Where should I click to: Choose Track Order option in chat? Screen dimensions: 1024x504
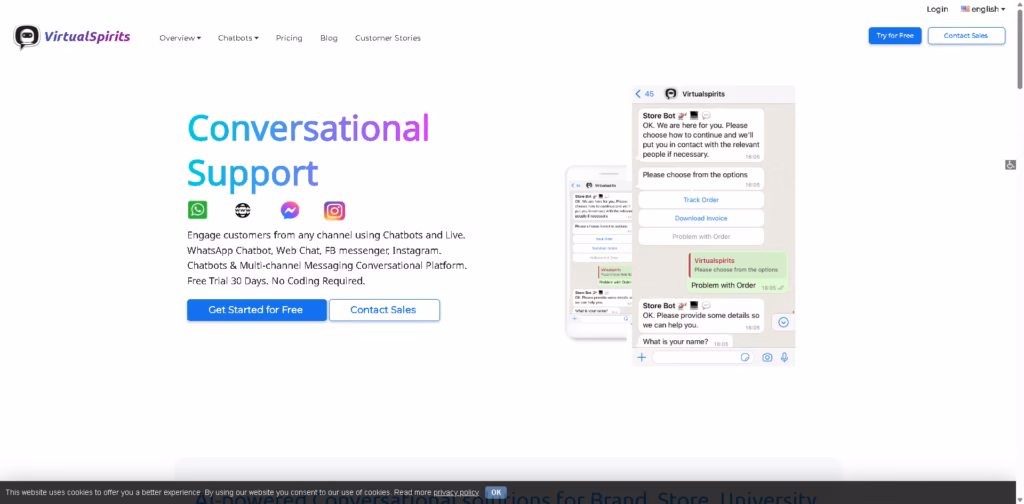coord(701,200)
